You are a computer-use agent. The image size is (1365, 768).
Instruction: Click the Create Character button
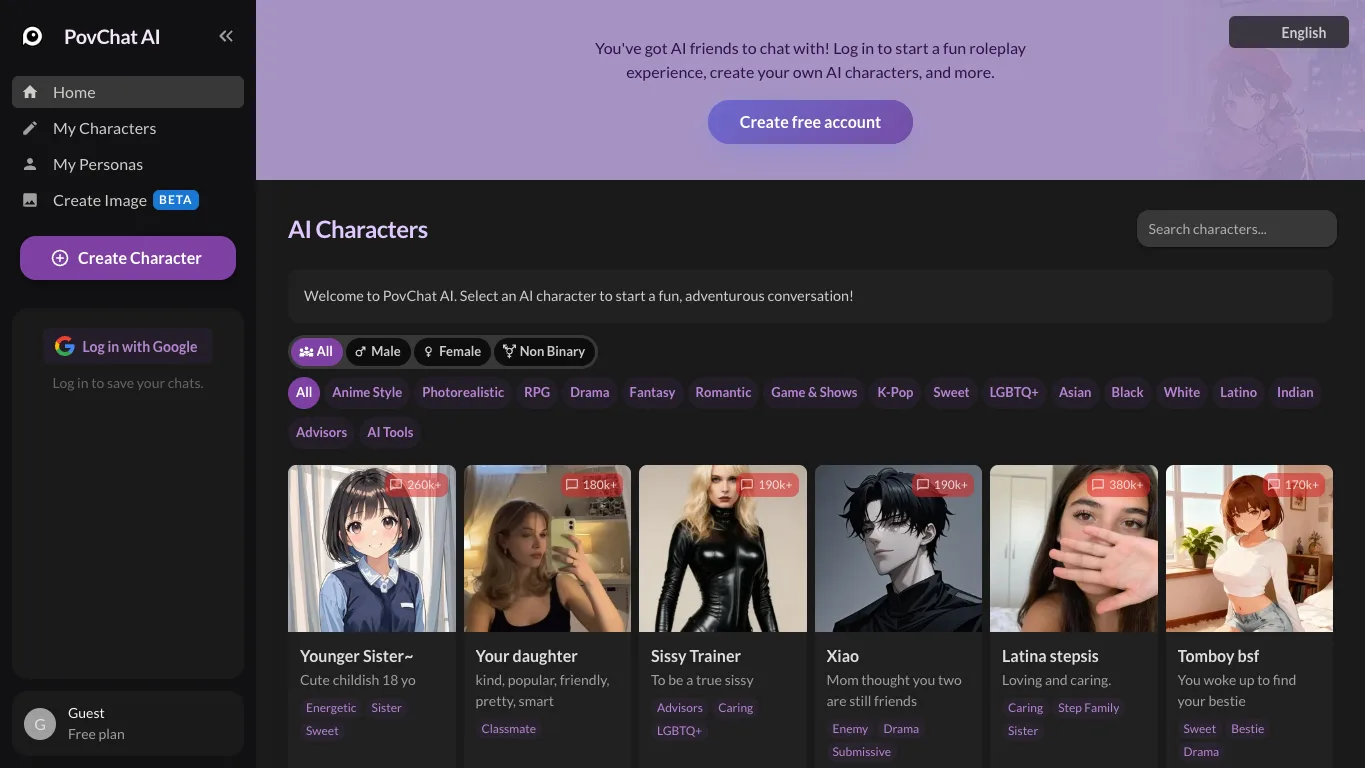(128, 258)
